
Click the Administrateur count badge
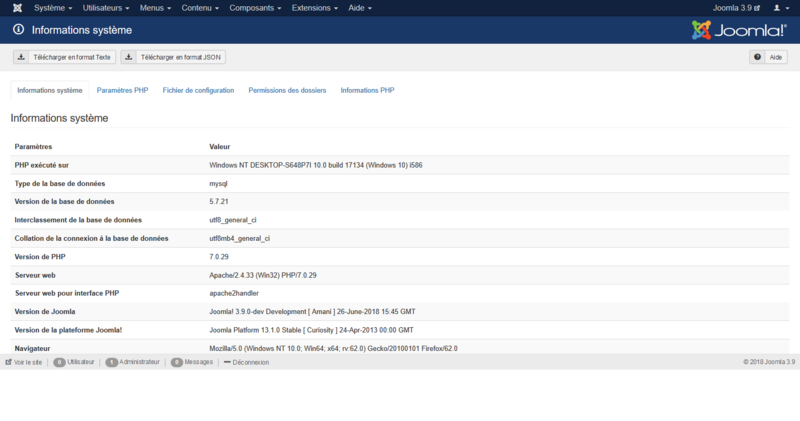(x=111, y=362)
